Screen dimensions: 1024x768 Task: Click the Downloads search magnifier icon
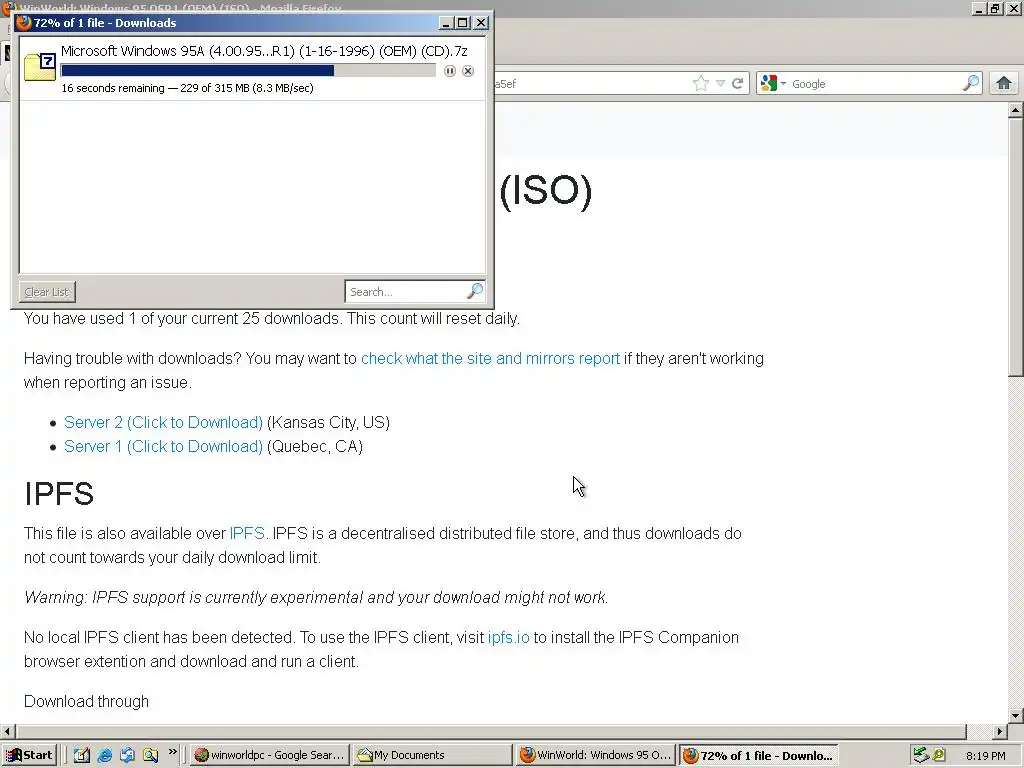pyautogui.click(x=475, y=291)
